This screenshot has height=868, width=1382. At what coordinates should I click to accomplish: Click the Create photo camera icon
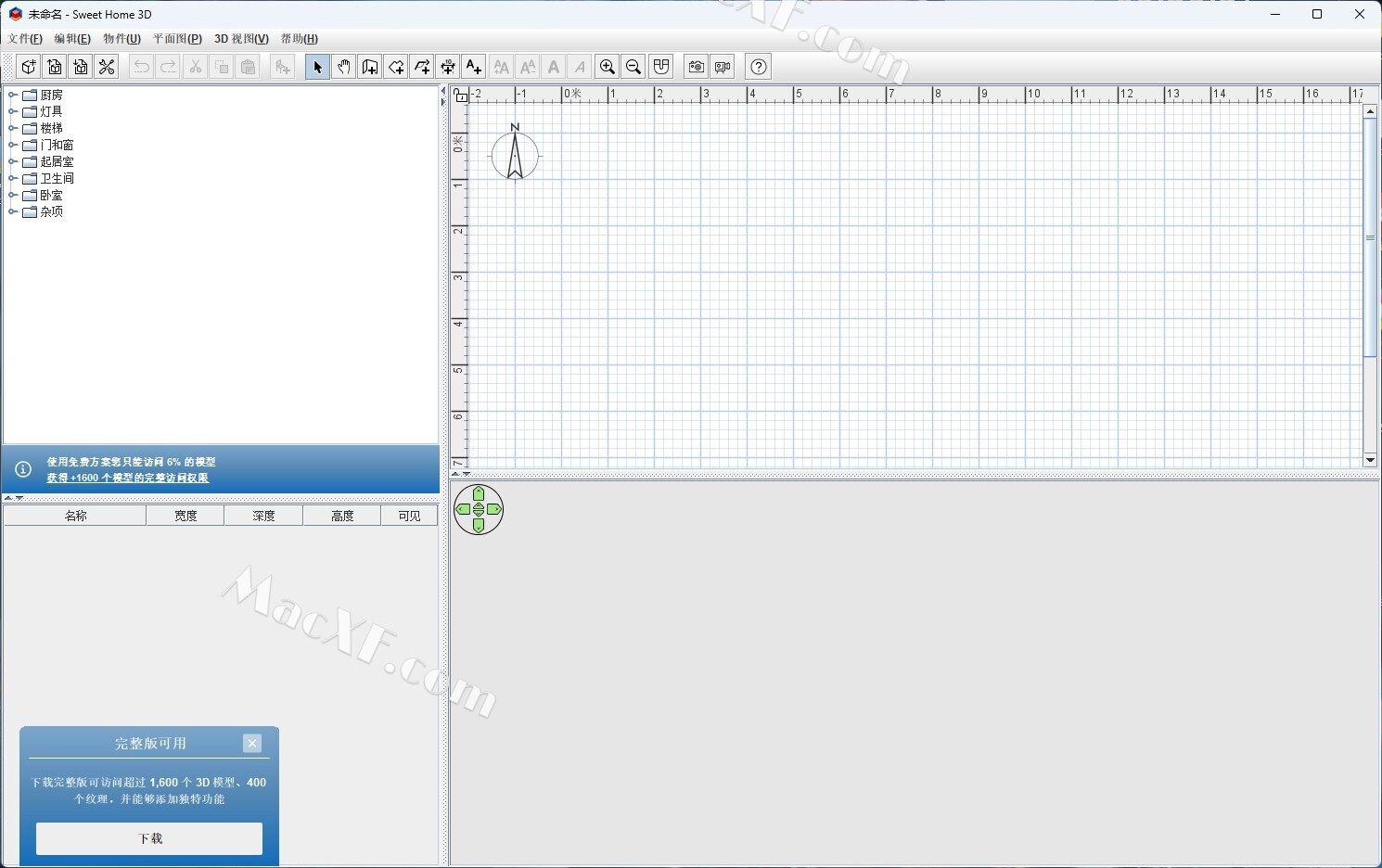coord(696,67)
